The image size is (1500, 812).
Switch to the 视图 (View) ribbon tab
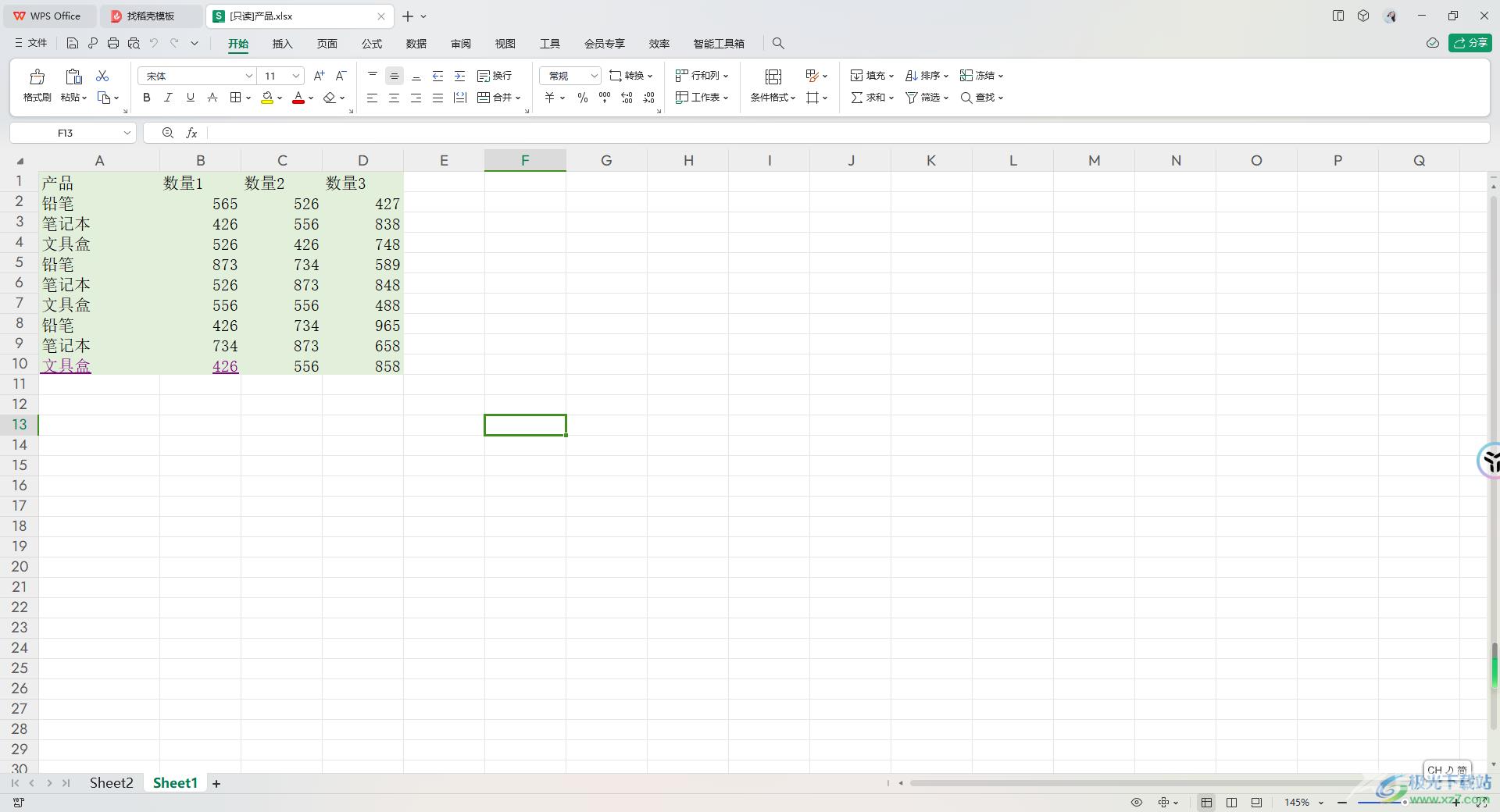point(505,44)
